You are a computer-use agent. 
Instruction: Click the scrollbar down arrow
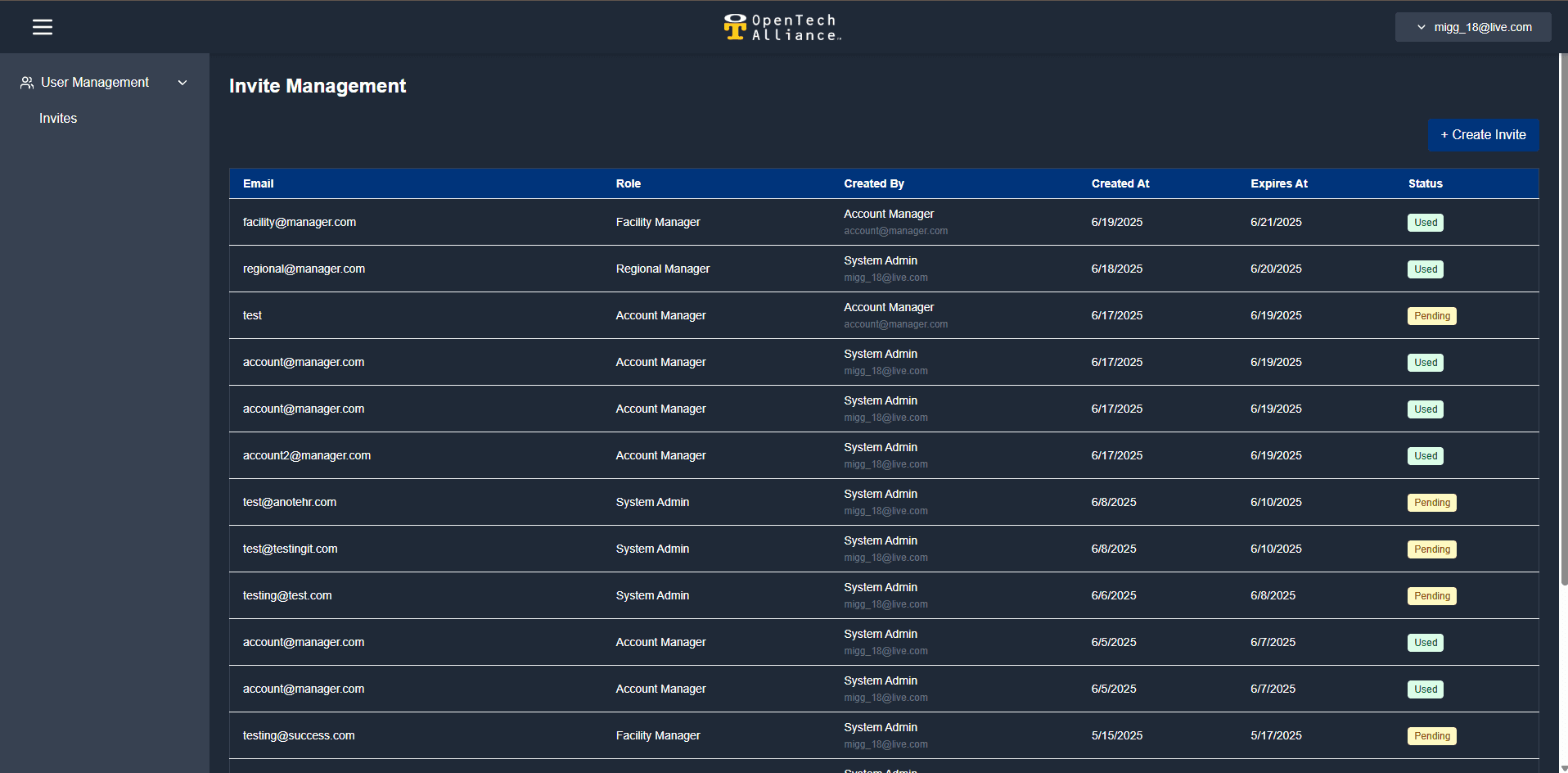tap(1564, 768)
